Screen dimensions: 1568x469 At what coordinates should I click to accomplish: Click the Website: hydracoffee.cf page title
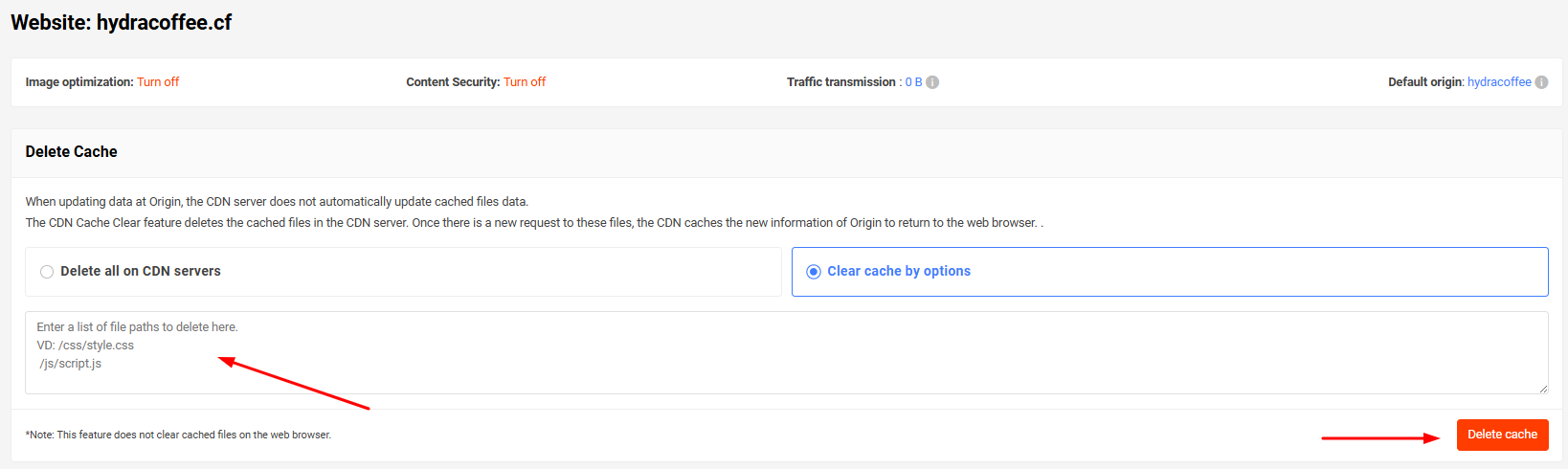pos(122,23)
